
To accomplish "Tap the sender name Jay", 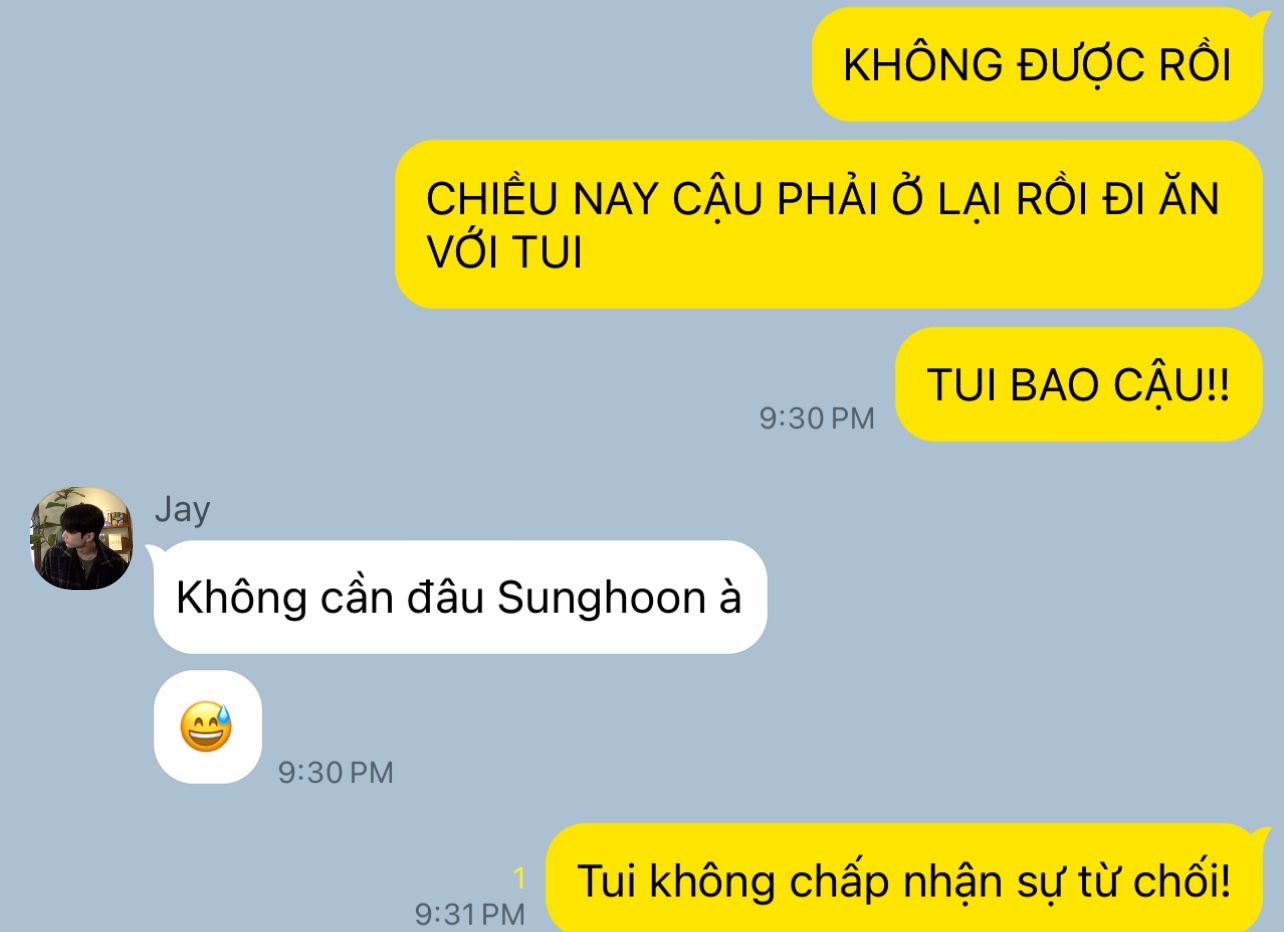I will click(182, 510).
